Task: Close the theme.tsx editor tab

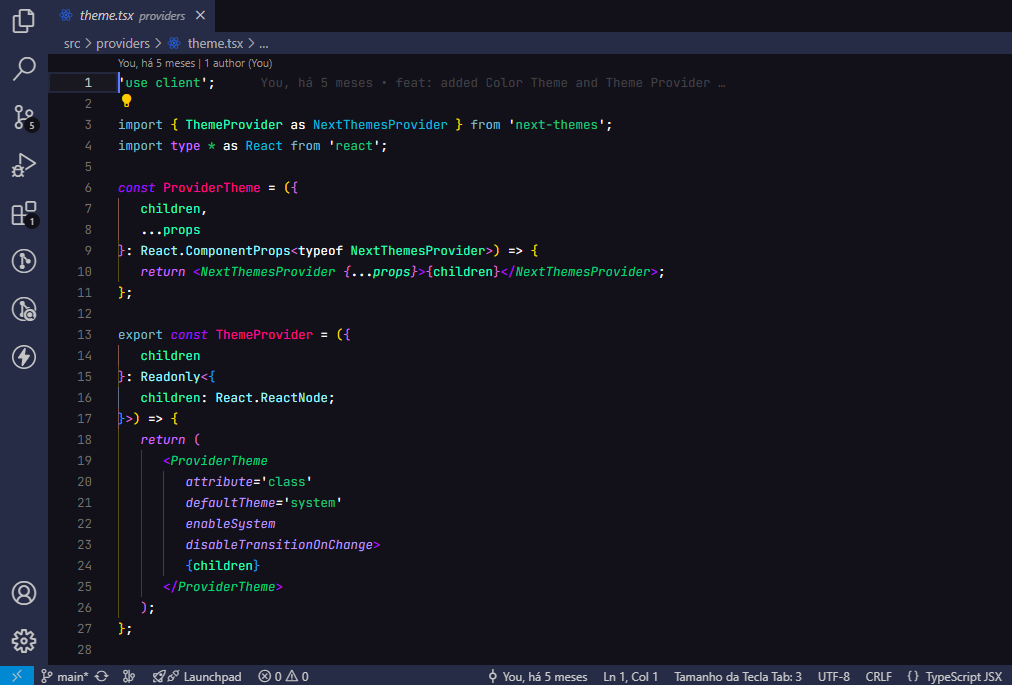Action: click(x=201, y=15)
